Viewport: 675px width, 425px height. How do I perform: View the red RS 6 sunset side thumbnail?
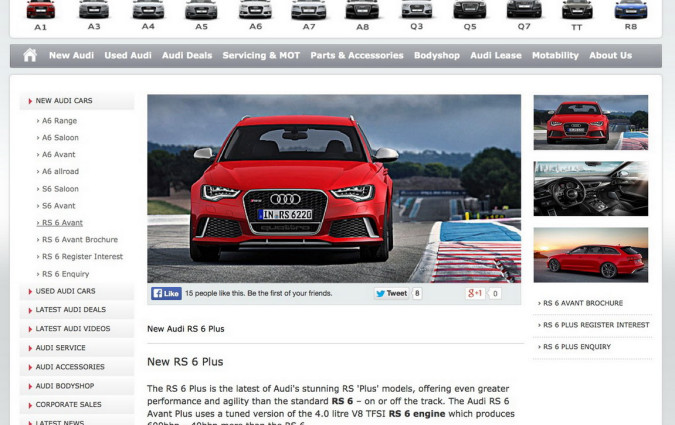point(590,254)
